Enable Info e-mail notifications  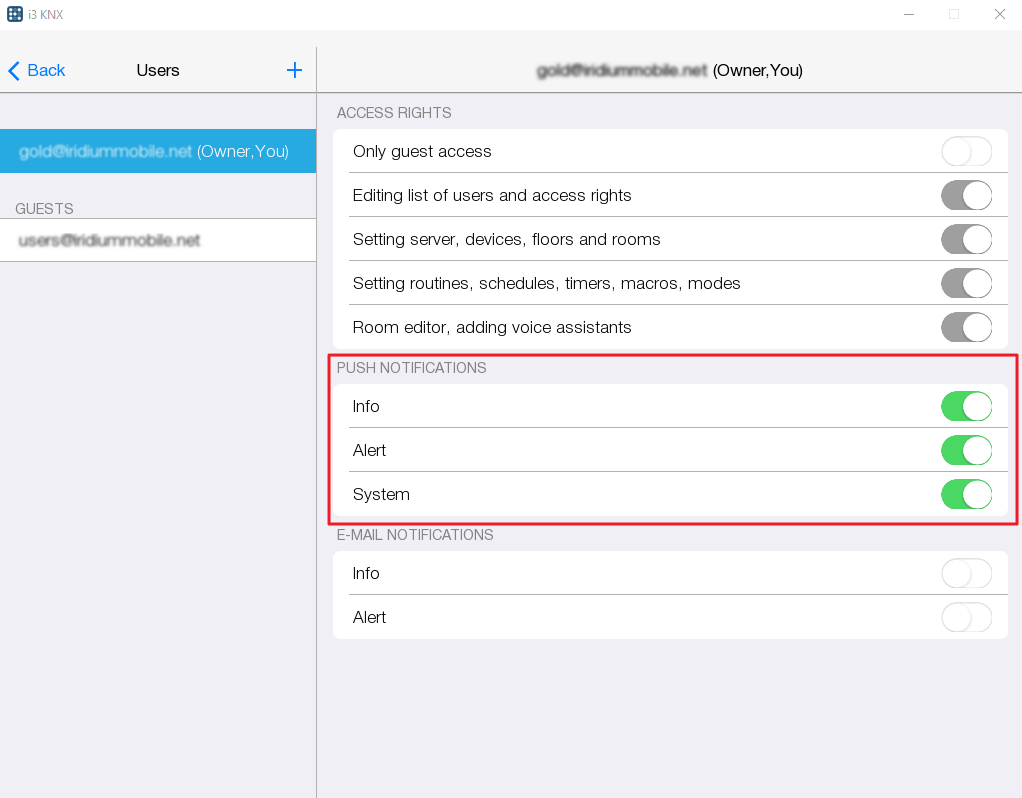[x=966, y=574]
